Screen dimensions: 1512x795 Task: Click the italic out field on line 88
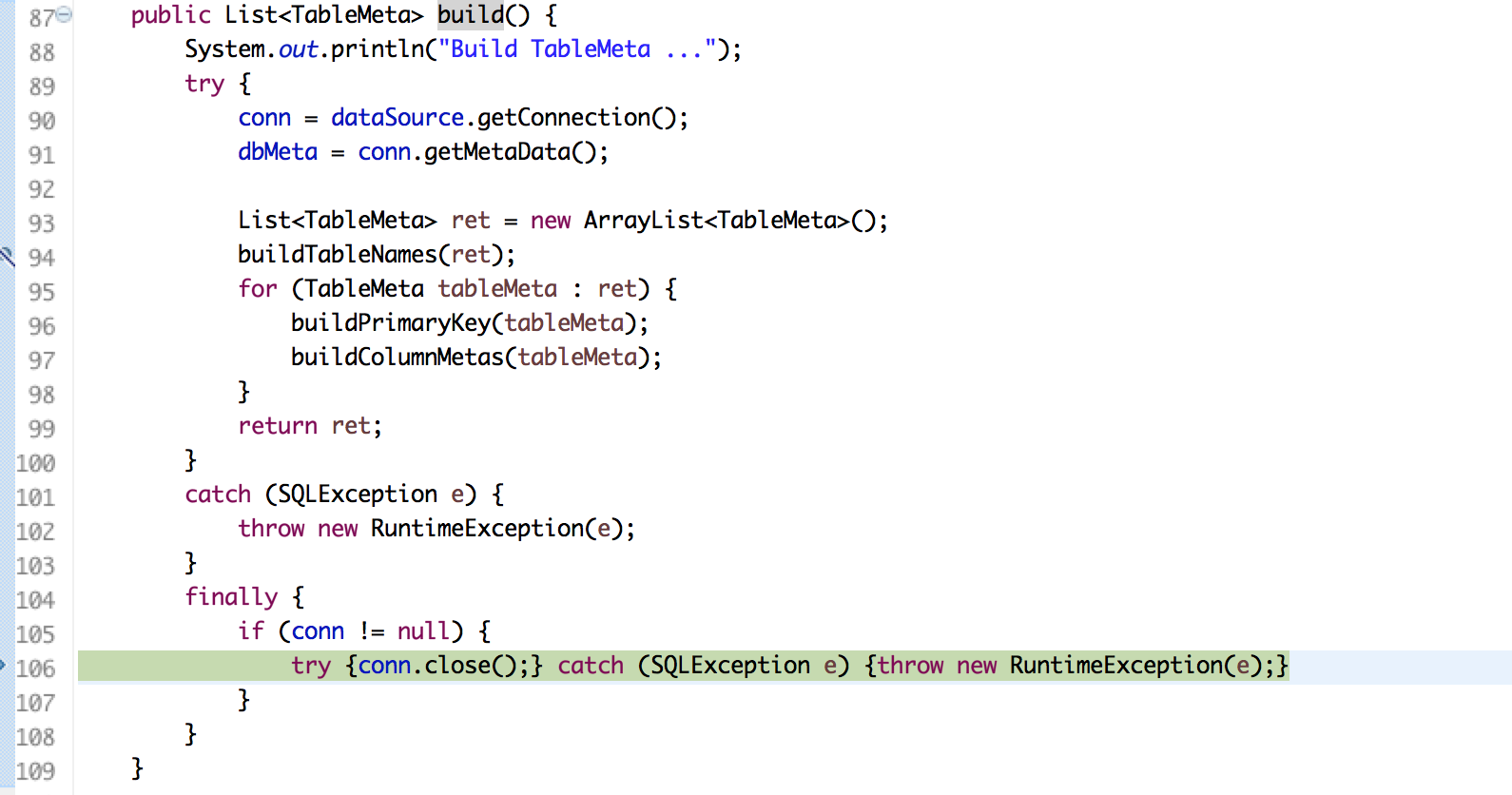click(x=299, y=49)
